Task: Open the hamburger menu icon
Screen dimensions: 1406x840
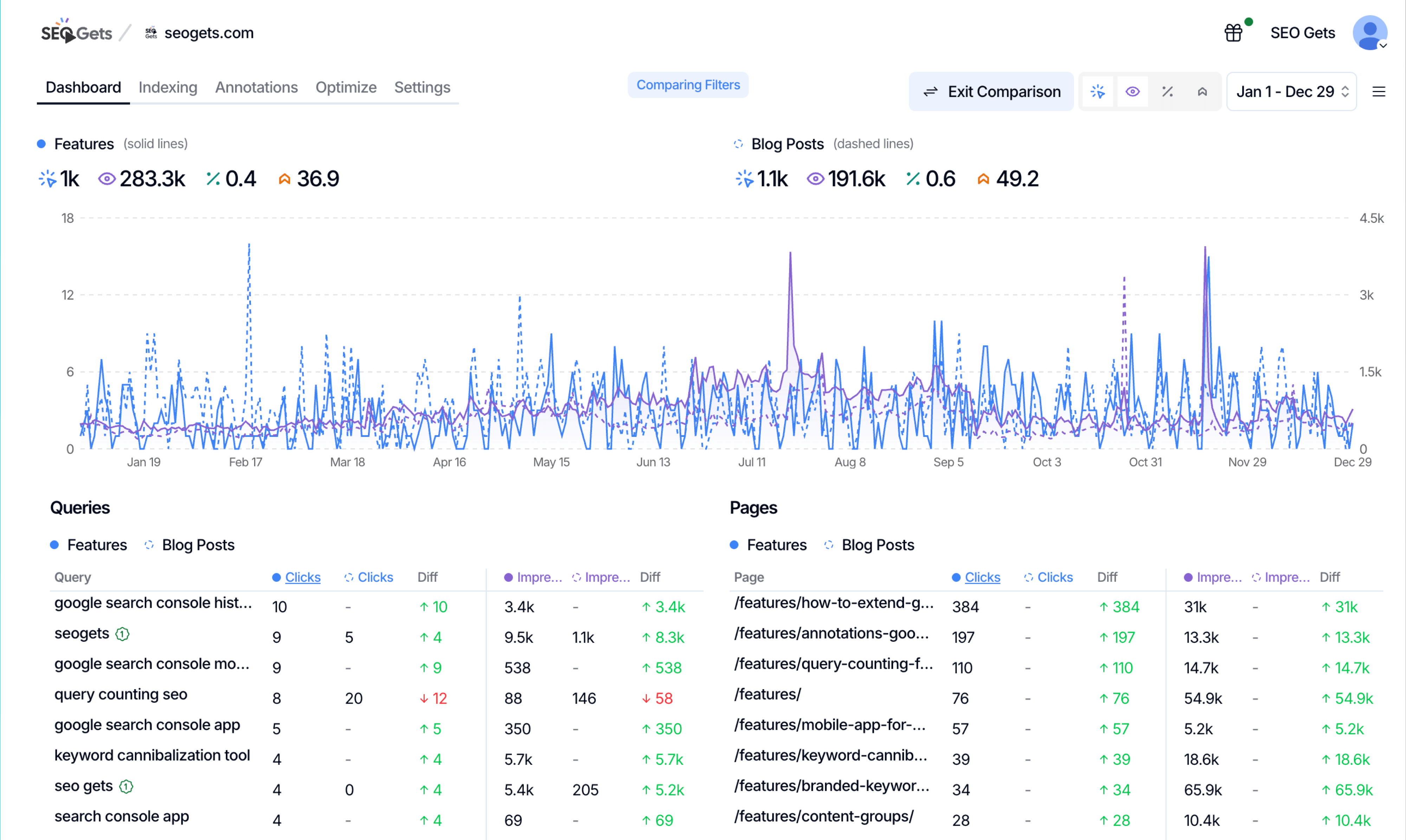Action: point(1379,92)
